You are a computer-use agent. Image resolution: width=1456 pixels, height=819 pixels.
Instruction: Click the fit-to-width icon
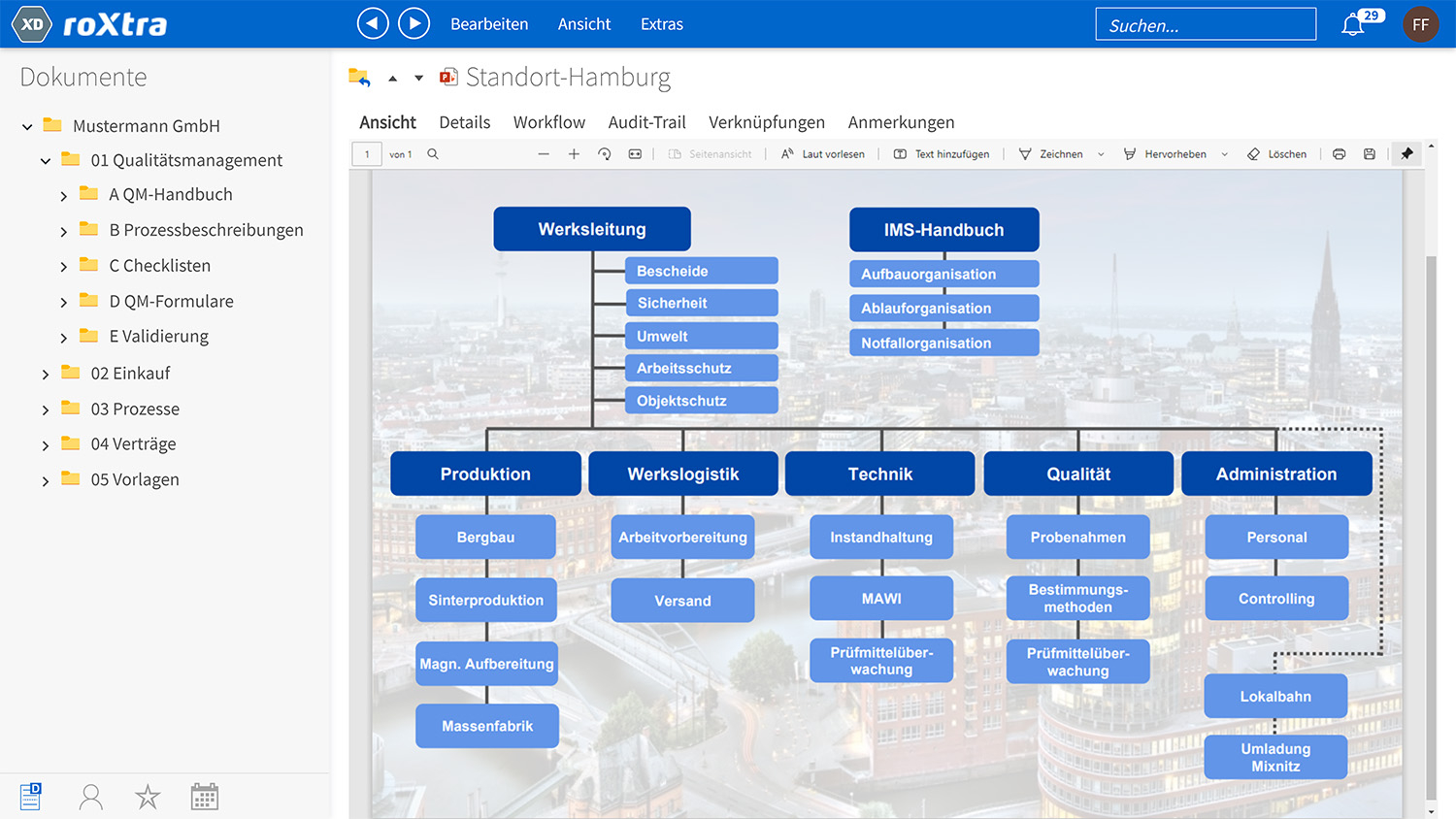click(x=635, y=154)
